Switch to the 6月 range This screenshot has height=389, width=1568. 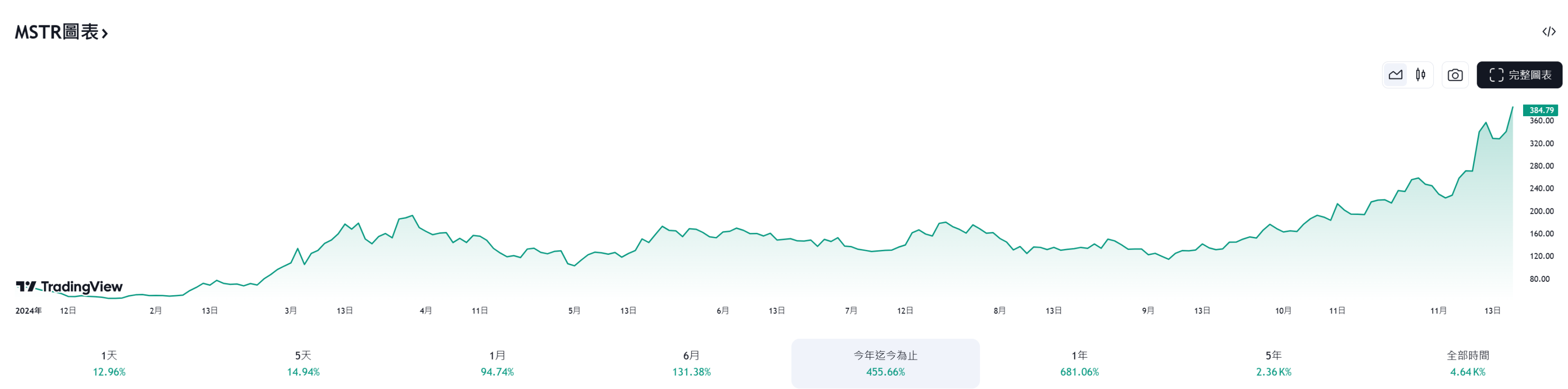point(691,363)
